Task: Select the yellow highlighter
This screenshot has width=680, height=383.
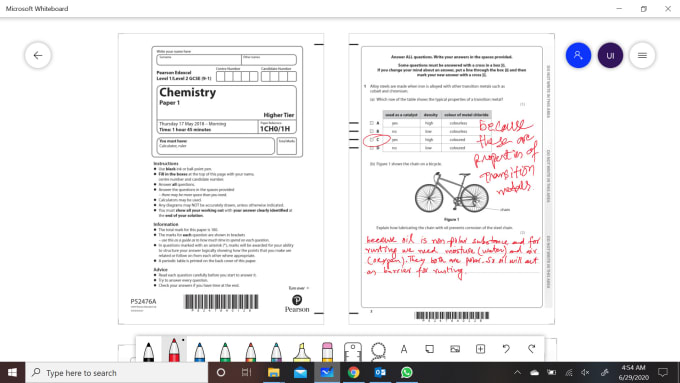Action: pos(302,351)
